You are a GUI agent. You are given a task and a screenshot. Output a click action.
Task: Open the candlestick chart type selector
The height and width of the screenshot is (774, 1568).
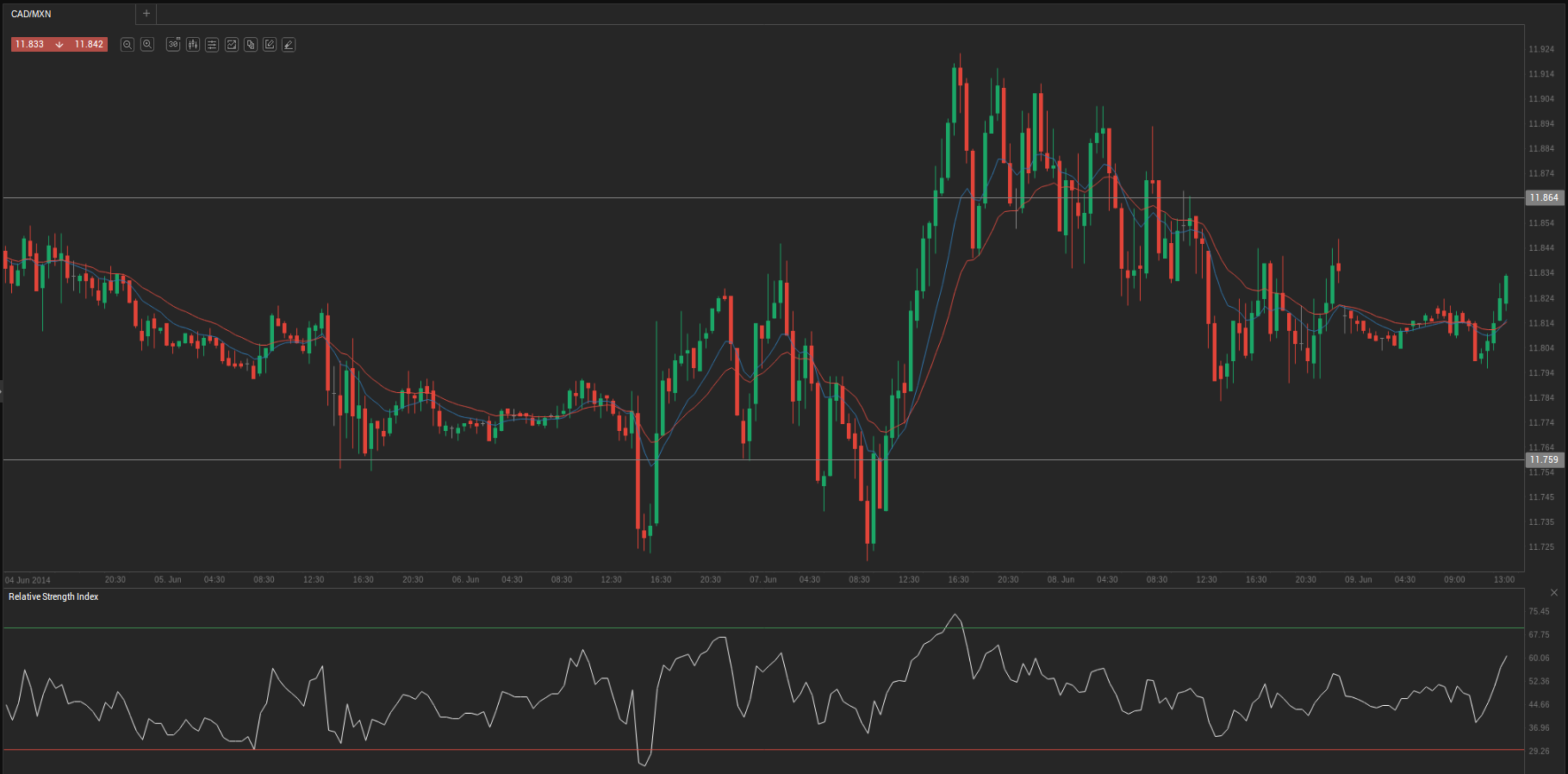(193, 44)
